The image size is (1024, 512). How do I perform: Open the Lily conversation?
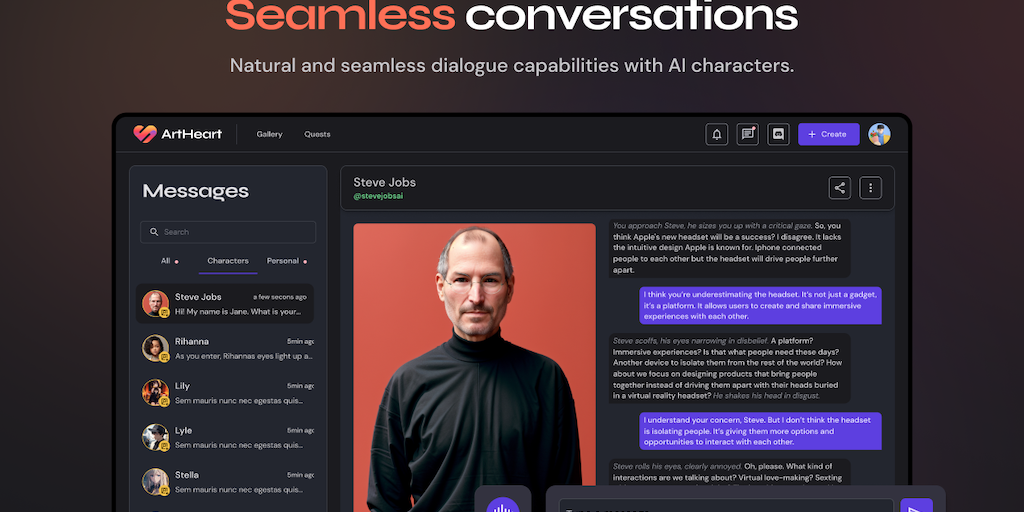coord(225,392)
